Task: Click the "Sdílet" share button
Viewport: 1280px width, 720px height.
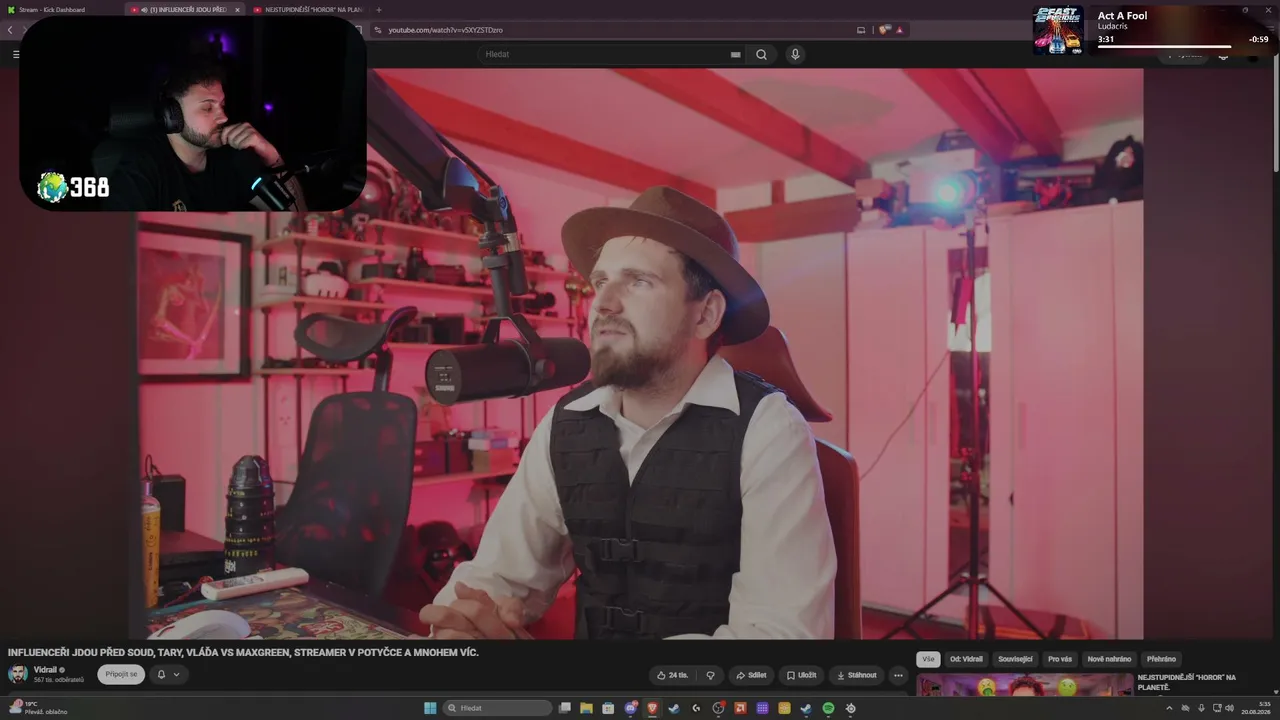Action: pyautogui.click(x=751, y=675)
